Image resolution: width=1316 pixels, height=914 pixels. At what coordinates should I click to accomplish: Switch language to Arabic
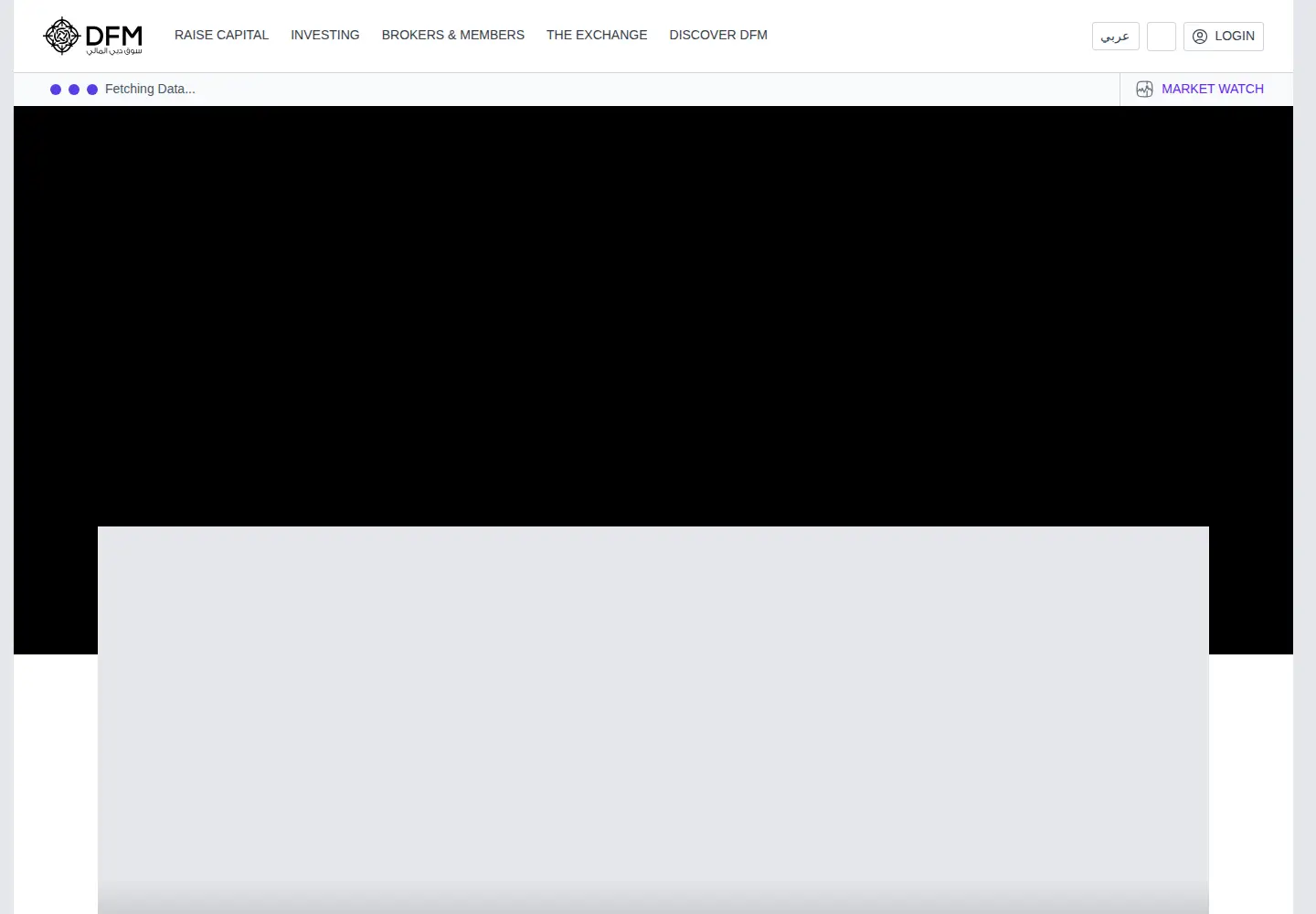point(1115,36)
